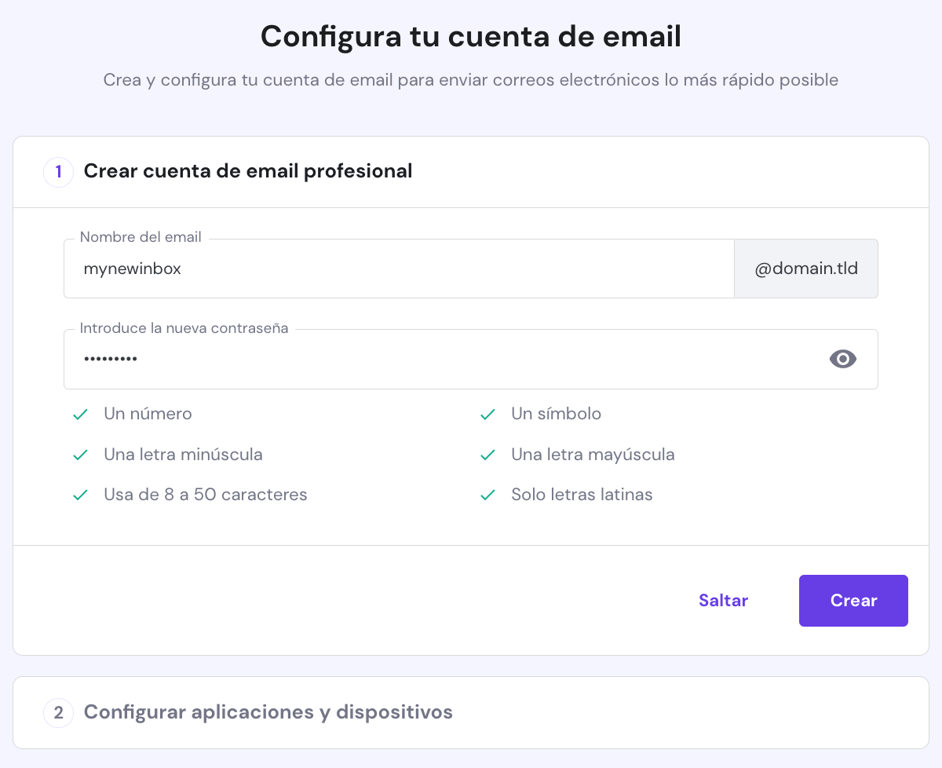Click the Introduce la nueva contraseña field
Viewport: 942px width, 768px height.
[x=400, y=359]
